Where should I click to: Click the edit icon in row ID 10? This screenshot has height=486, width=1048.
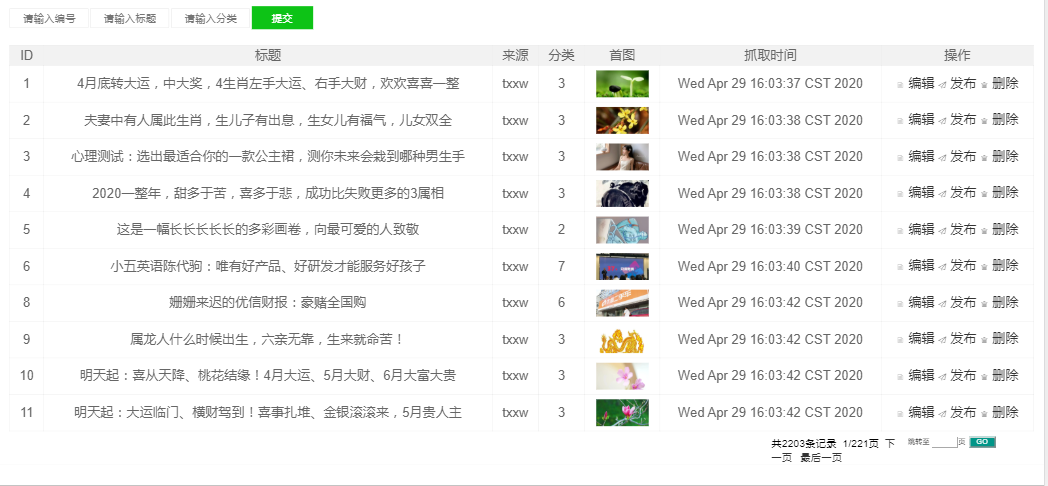[900, 376]
